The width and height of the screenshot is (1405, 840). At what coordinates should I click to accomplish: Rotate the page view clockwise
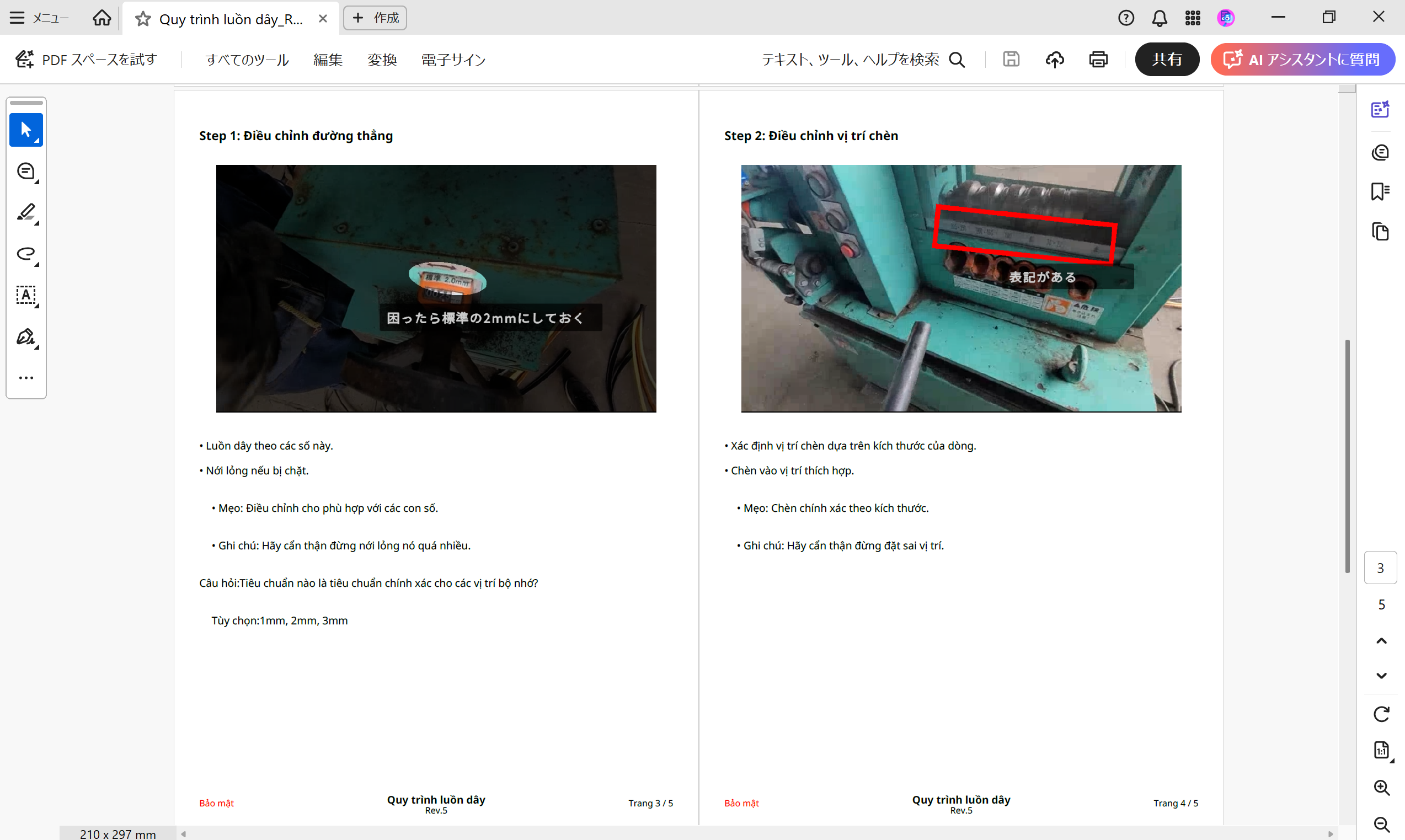pyautogui.click(x=1381, y=714)
